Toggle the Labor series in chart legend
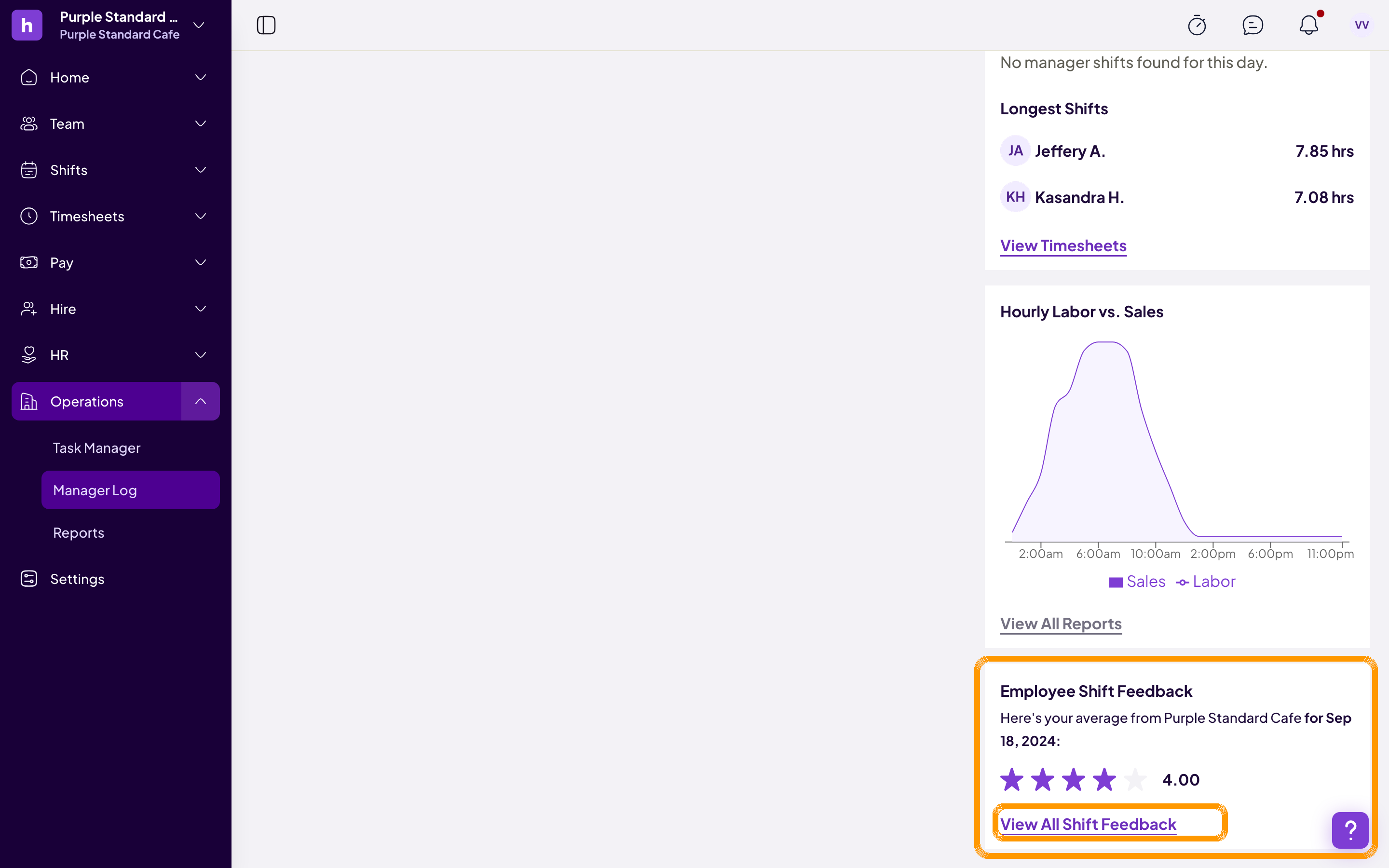The width and height of the screenshot is (1389, 868). click(1205, 582)
